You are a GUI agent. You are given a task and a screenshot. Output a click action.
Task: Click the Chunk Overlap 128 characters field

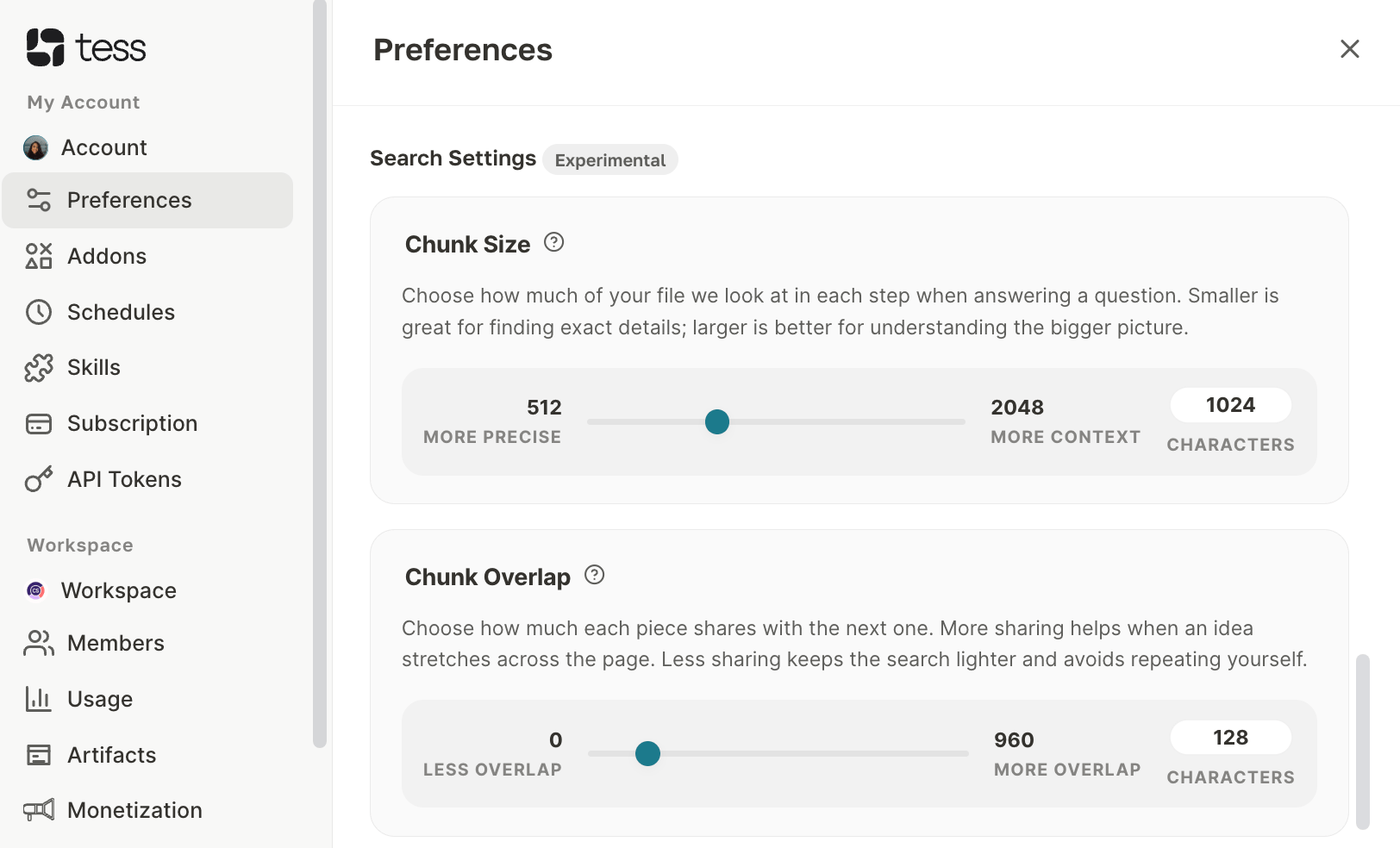tap(1231, 738)
